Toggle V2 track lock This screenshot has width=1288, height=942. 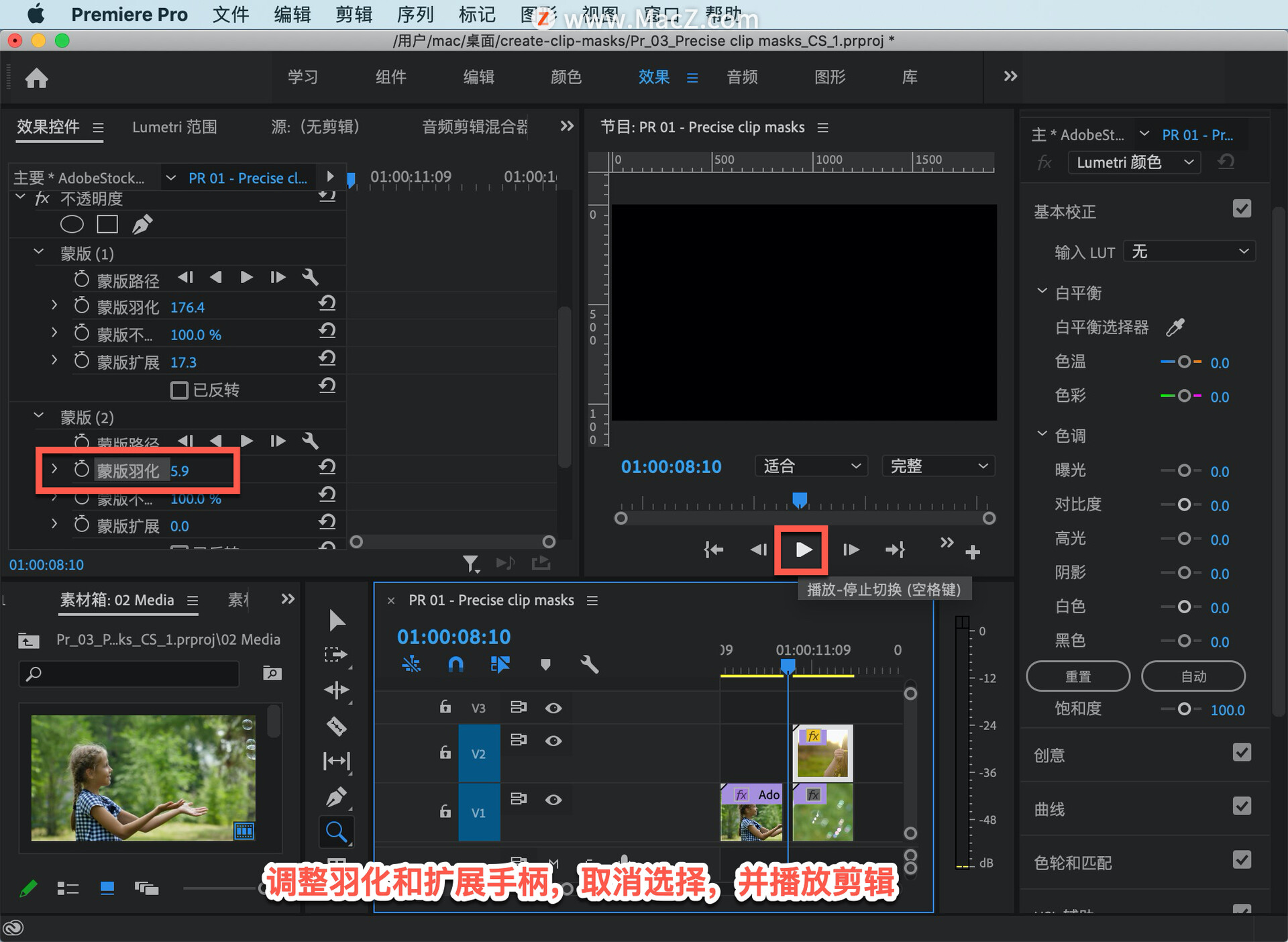point(445,752)
